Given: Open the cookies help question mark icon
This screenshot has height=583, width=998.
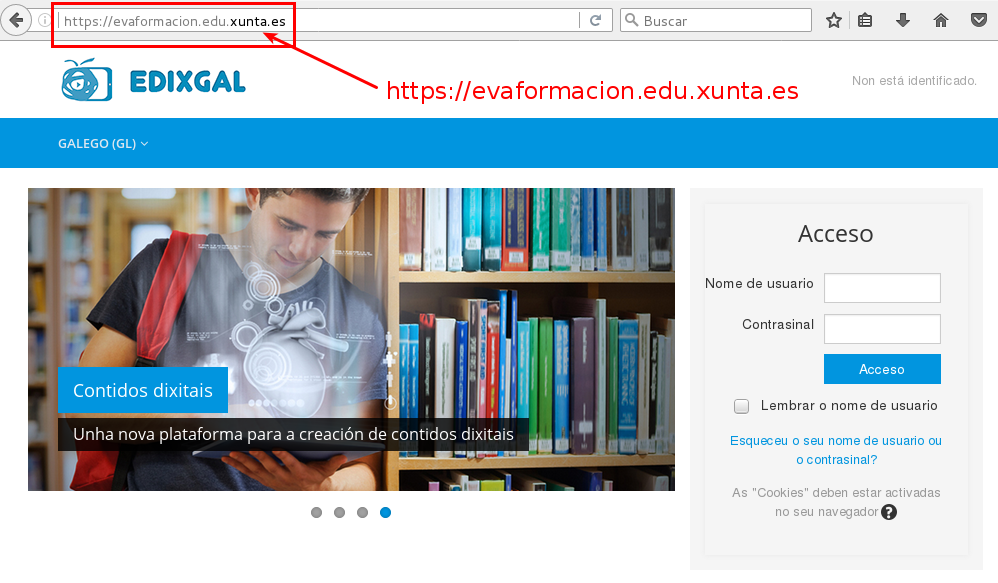Looking at the screenshot, I should [888, 511].
